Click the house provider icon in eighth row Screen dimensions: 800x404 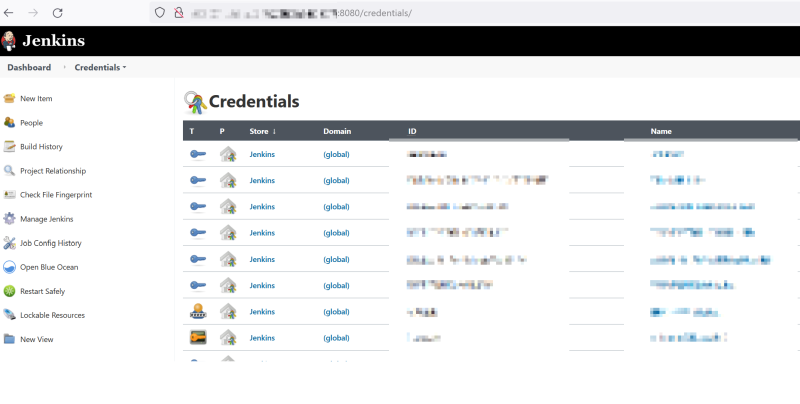(x=228, y=338)
